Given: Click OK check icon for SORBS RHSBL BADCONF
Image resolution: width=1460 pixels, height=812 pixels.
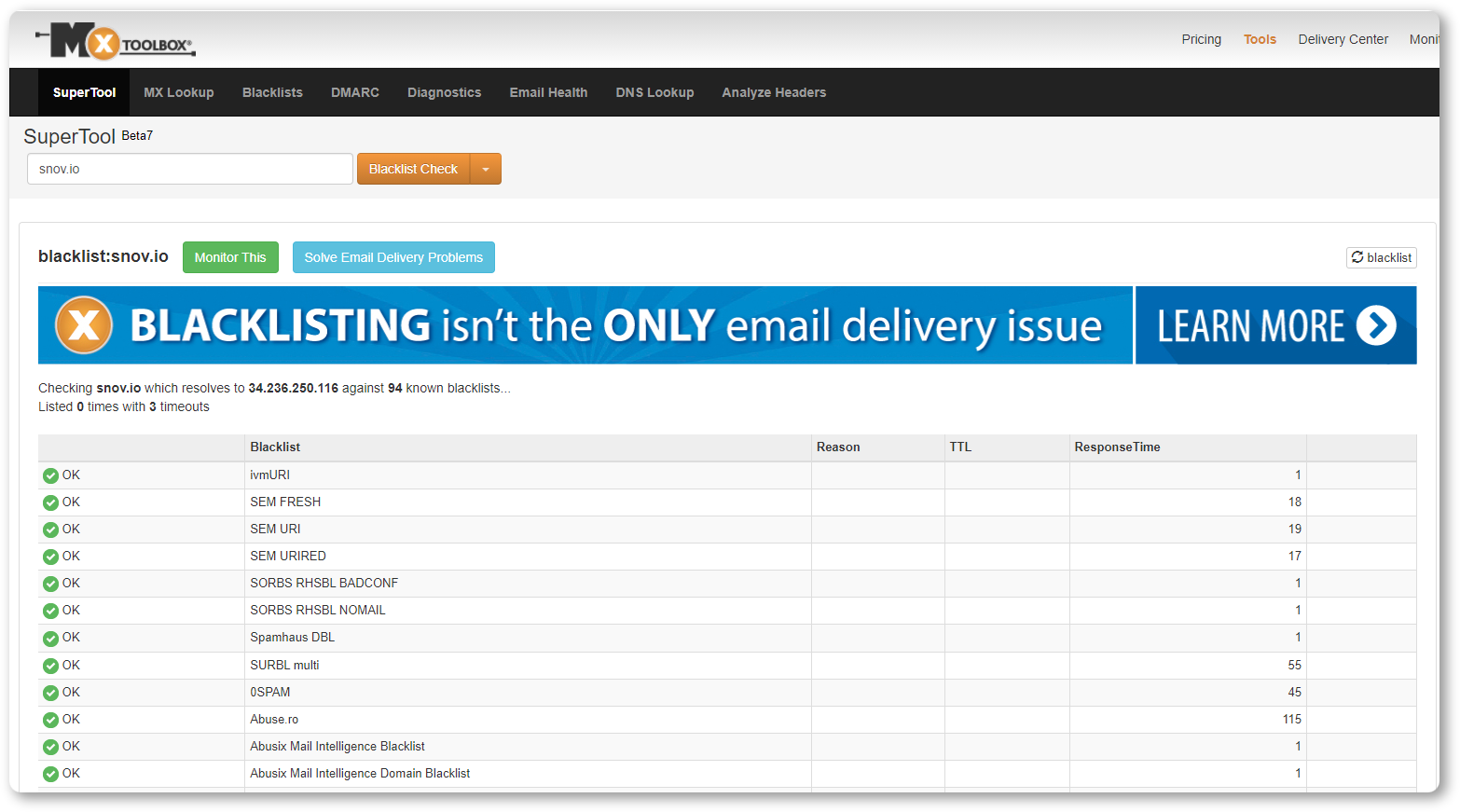Looking at the screenshot, I should point(50,584).
